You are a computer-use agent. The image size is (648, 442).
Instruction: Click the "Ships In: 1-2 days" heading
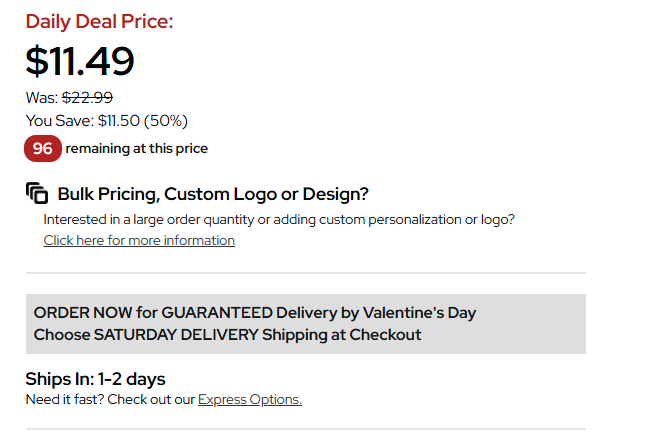click(x=95, y=379)
